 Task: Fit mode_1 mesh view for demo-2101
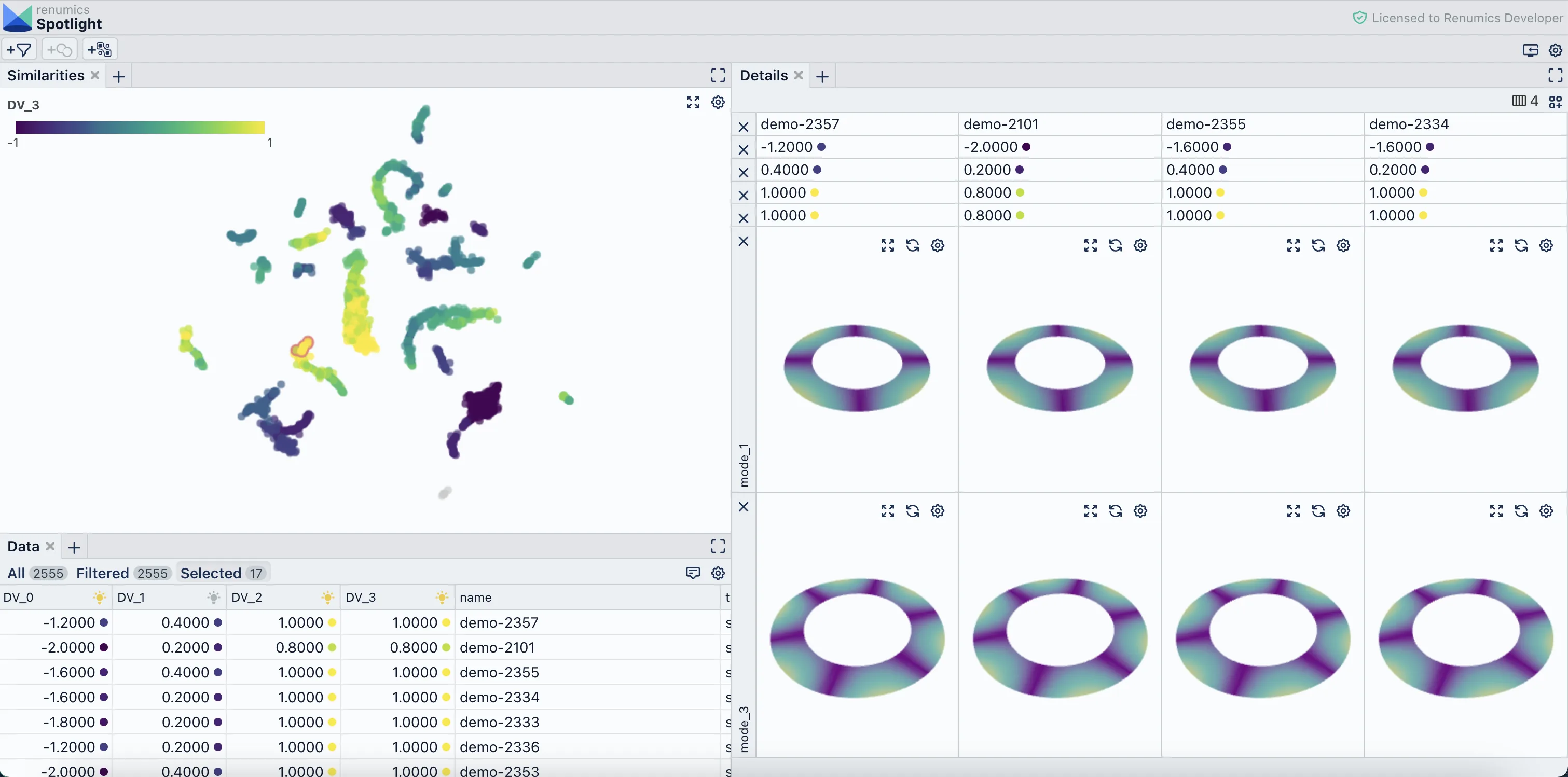[x=1090, y=245]
